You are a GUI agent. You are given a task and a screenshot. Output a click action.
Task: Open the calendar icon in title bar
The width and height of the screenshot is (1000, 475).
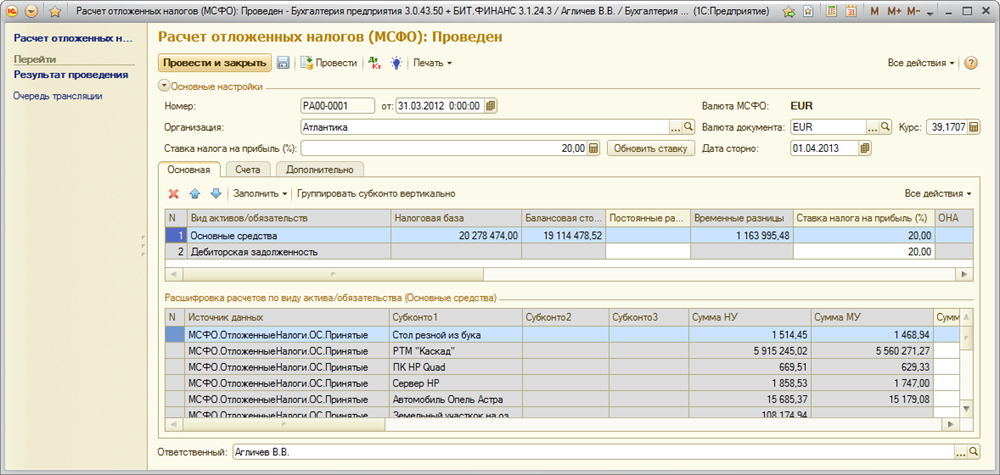(x=851, y=11)
